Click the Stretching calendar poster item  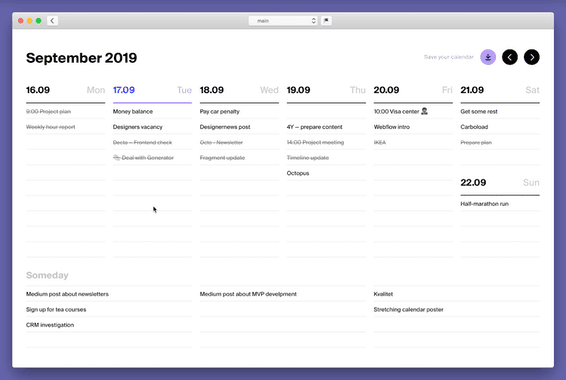point(408,310)
